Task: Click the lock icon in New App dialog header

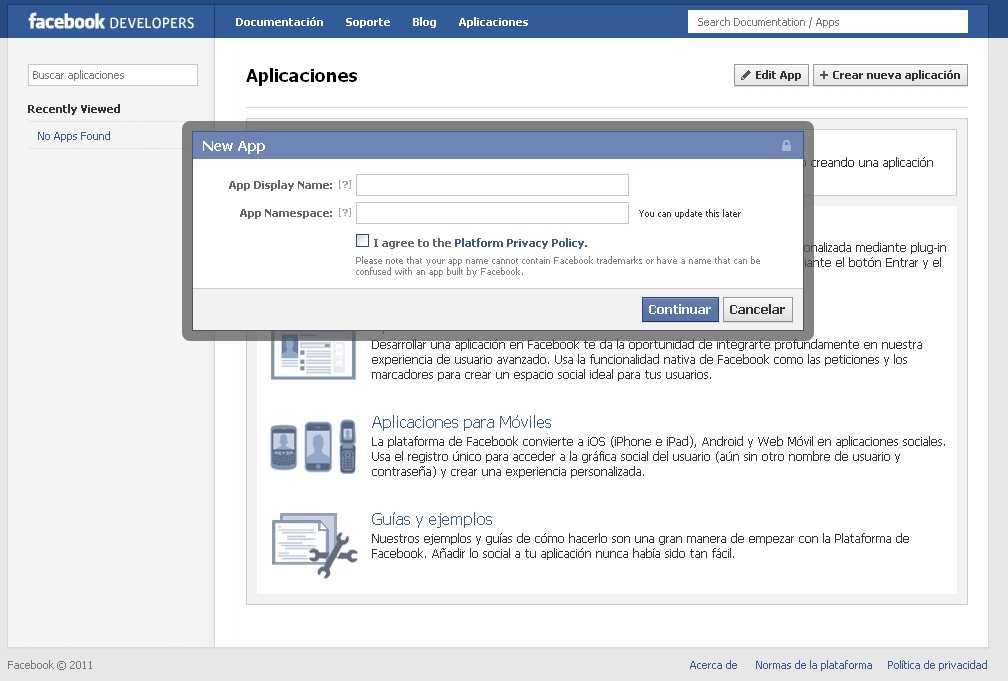Action: (x=786, y=146)
